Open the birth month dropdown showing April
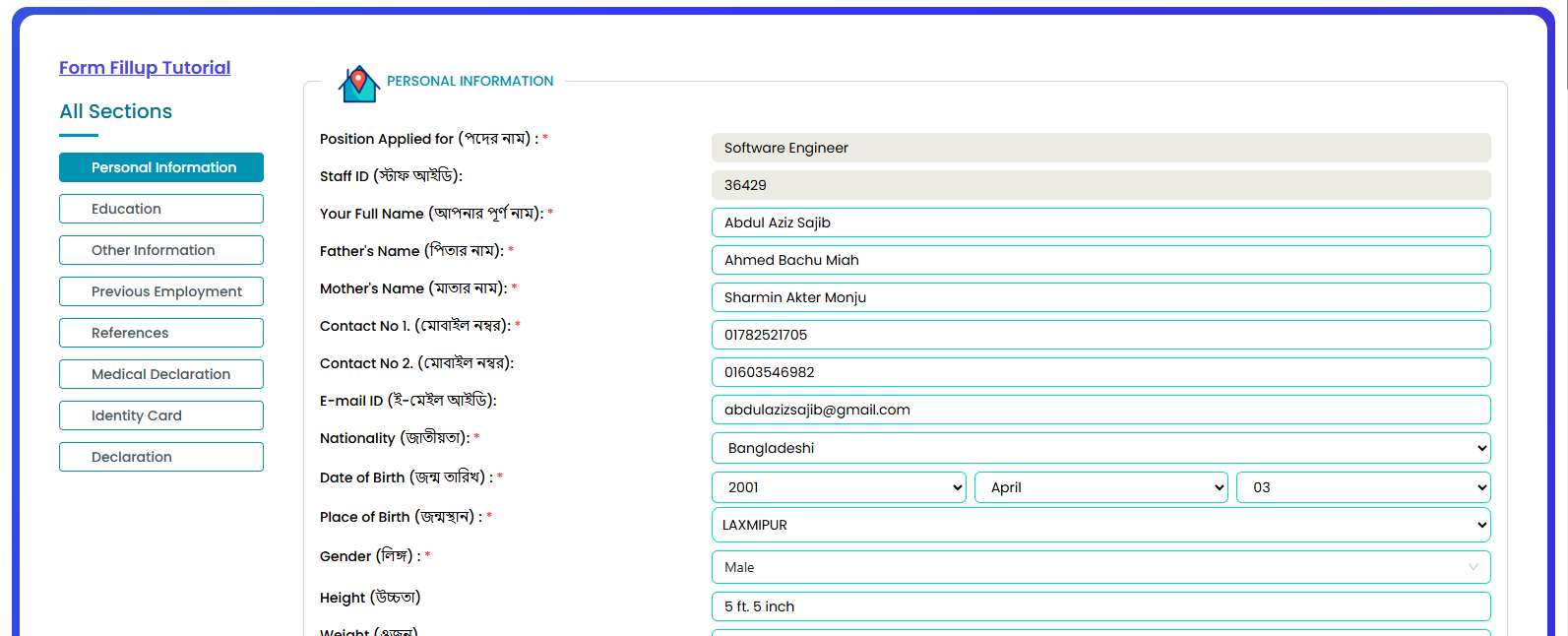1568x636 pixels. click(1100, 487)
